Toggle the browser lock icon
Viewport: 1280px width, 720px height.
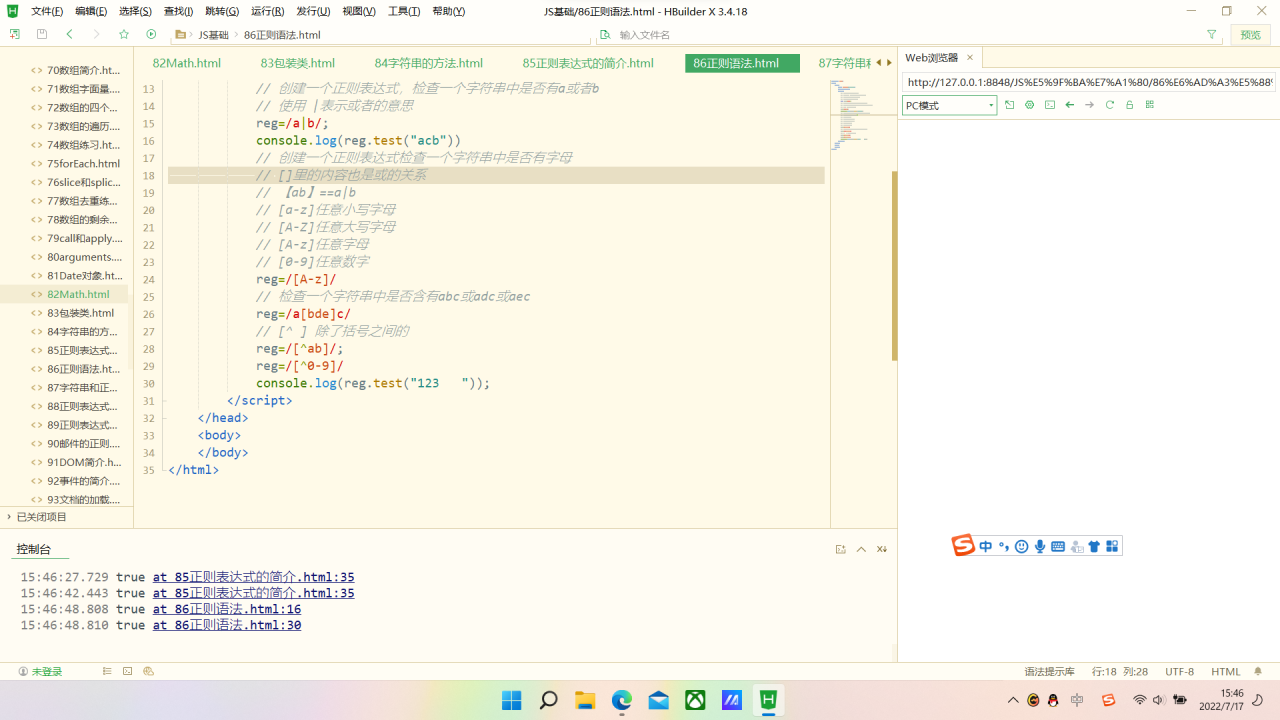[x=1129, y=105]
